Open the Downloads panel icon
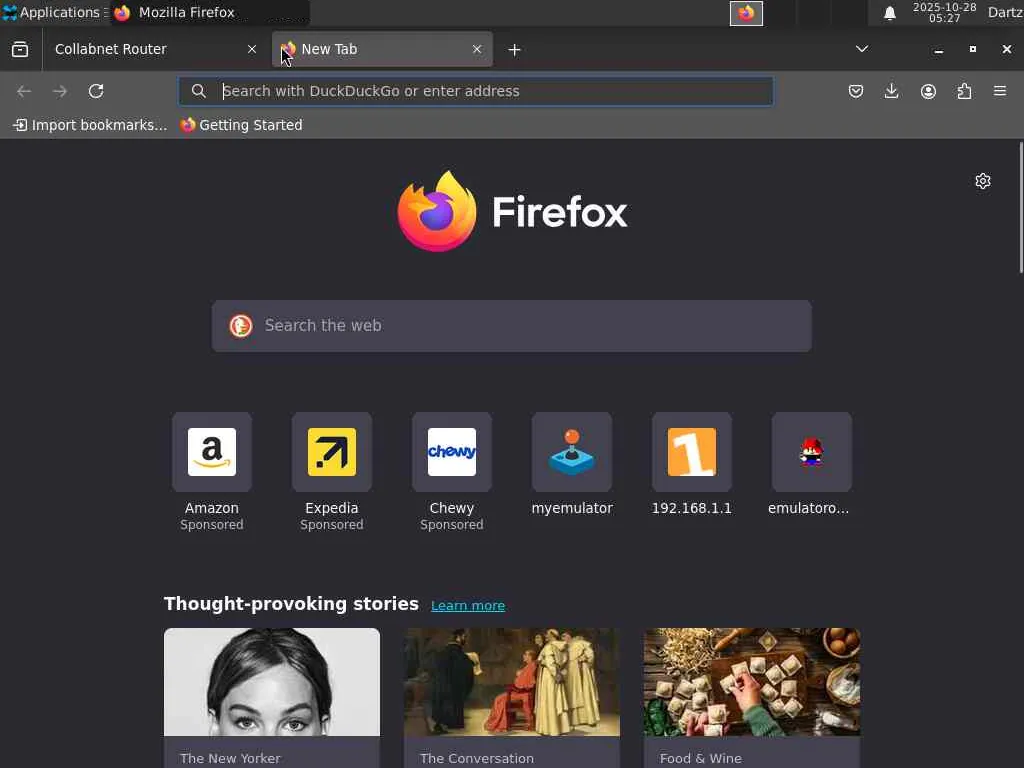The image size is (1024, 768). 891,91
